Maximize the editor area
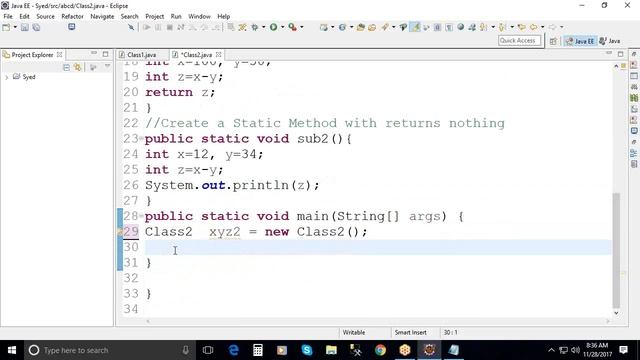The width and height of the screenshot is (640, 360). (620, 54)
